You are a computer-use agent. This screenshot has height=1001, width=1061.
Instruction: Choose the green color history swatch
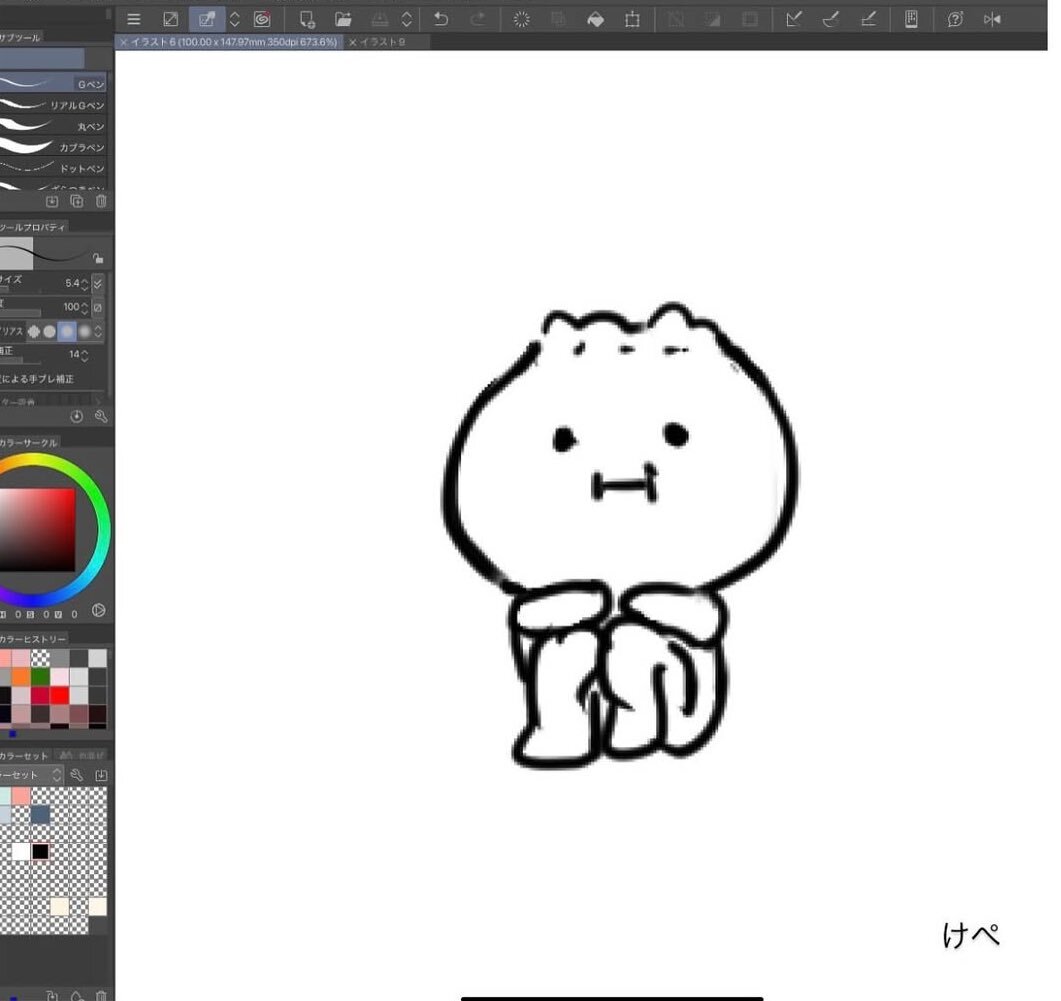[x=41, y=676]
